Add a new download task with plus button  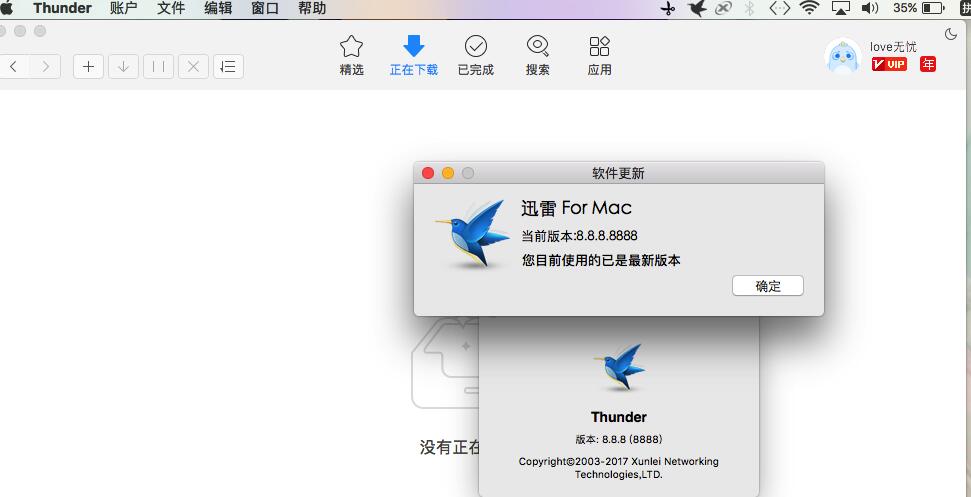[x=89, y=66]
